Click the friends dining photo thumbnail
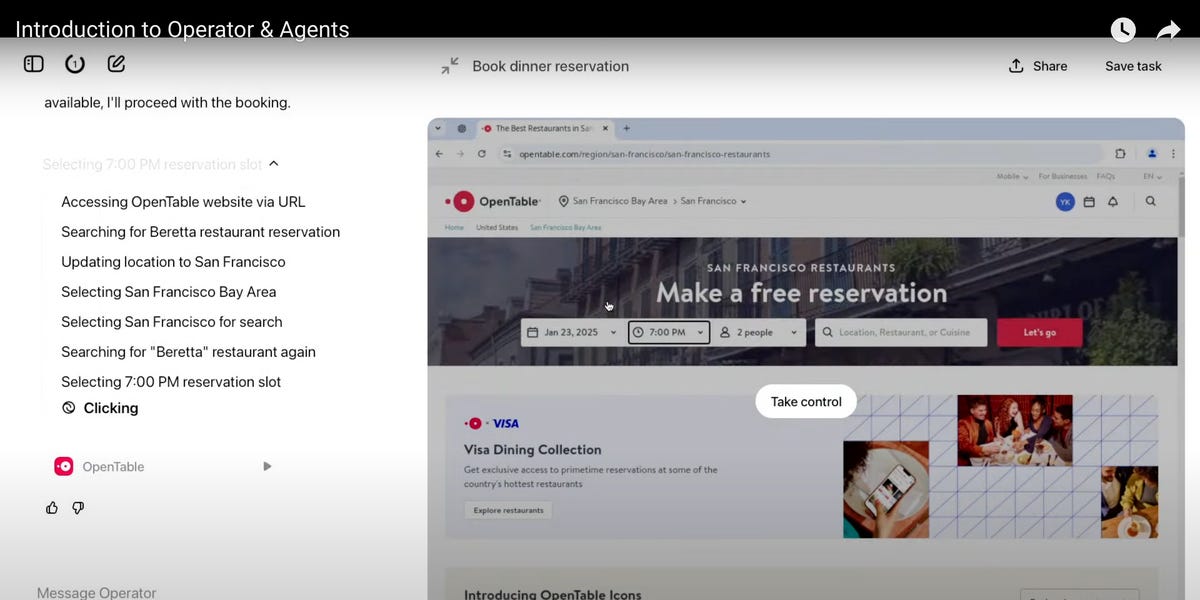The height and width of the screenshot is (600, 1200). pyautogui.click(x=1015, y=430)
